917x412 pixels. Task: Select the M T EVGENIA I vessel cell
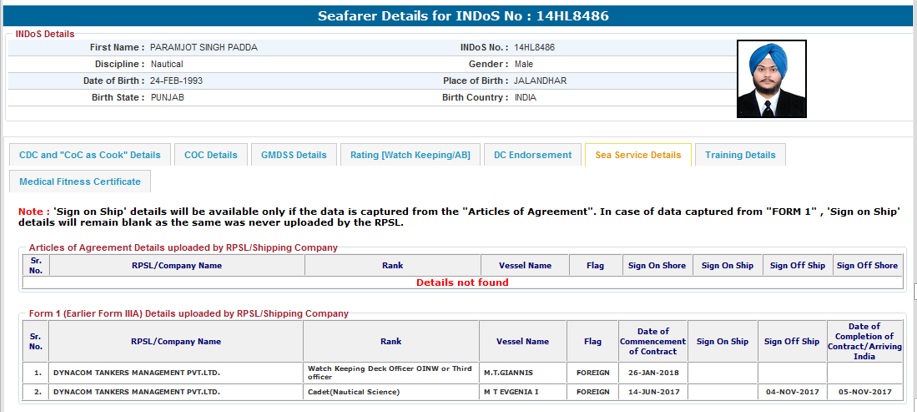tap(523, 392)
